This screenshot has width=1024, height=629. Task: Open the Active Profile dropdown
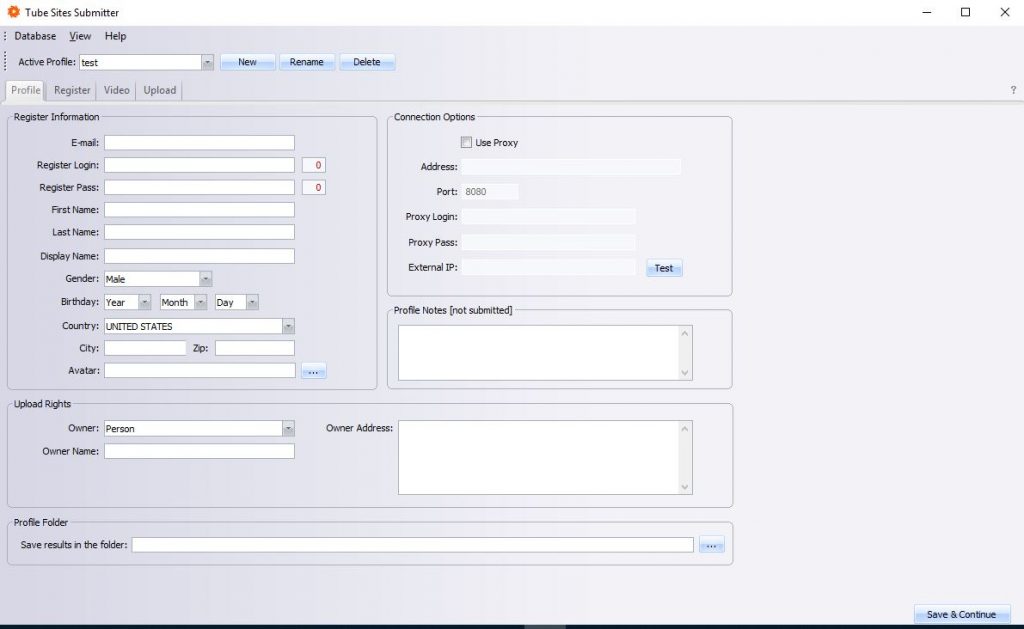pos(208,62)
